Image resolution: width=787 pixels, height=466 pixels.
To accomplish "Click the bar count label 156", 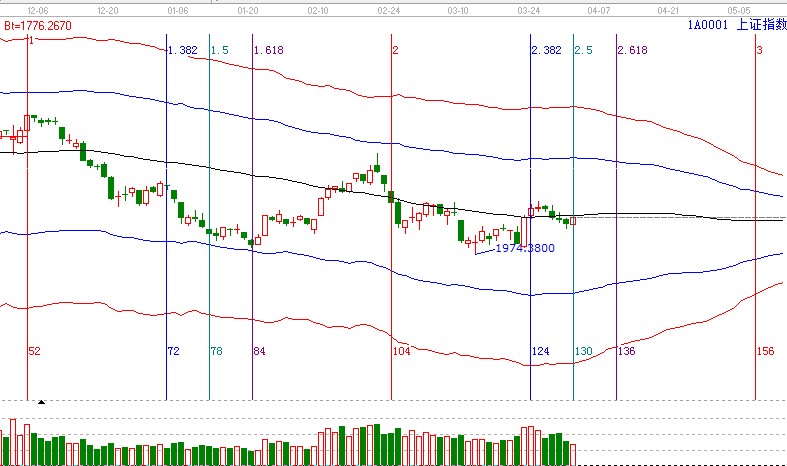I will click(766, 351).
